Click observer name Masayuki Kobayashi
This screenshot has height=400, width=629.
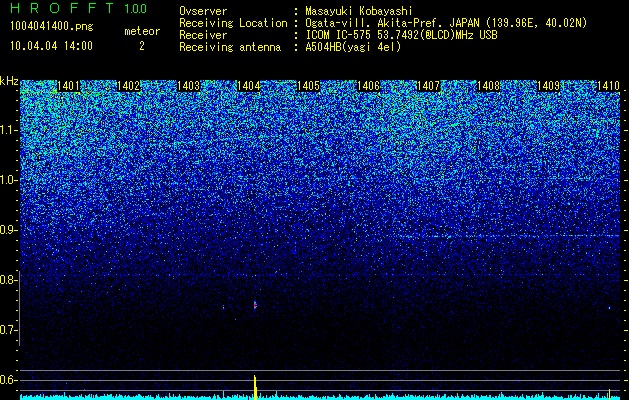359,11
